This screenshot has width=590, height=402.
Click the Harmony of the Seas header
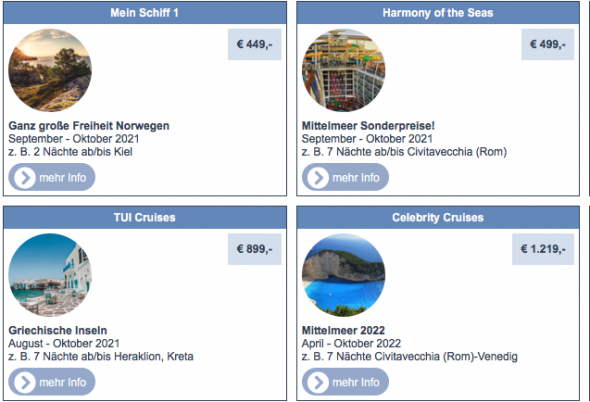pos(438,13)
